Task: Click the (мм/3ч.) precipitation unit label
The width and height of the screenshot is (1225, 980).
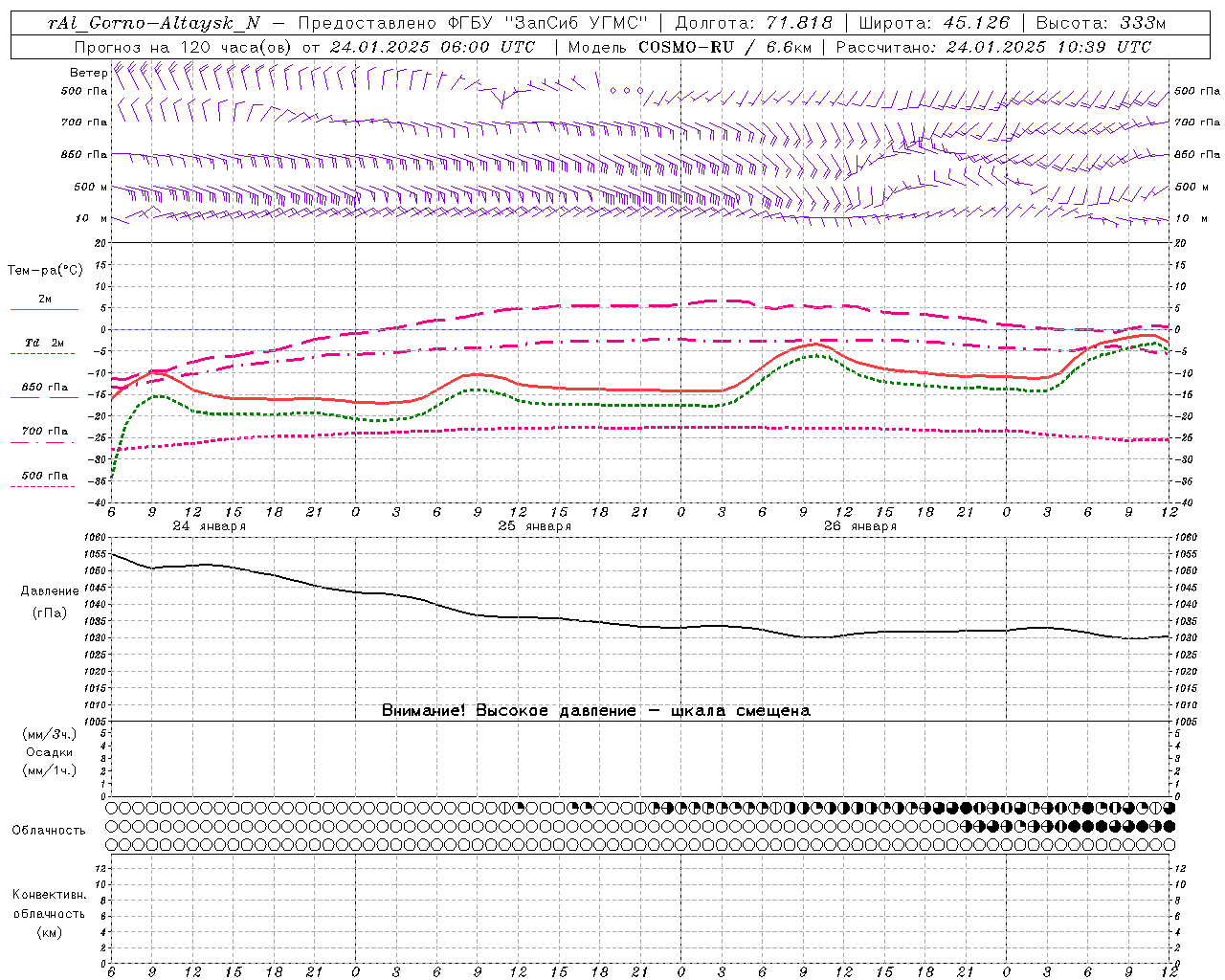Action: click(49, 734)
